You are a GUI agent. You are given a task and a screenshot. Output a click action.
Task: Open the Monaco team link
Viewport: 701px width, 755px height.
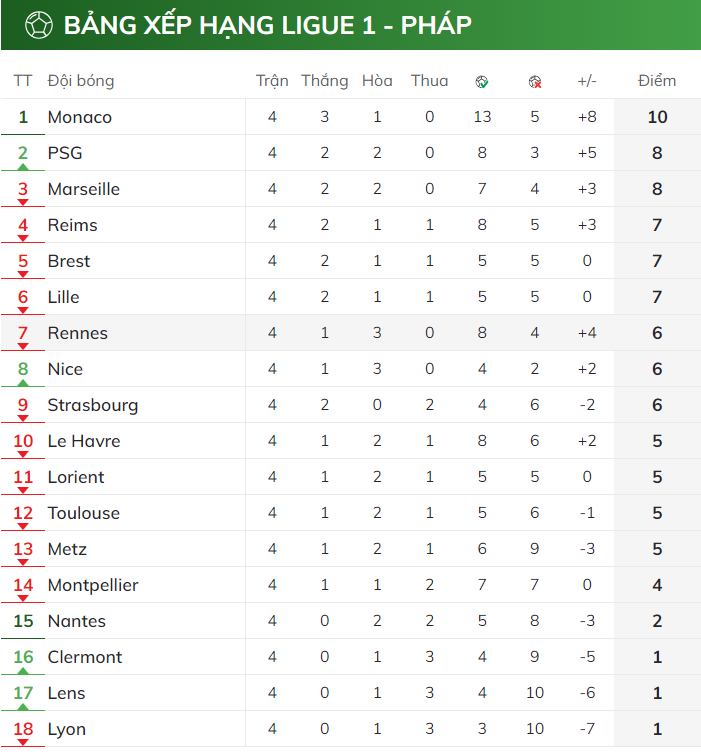coord(79,117)
